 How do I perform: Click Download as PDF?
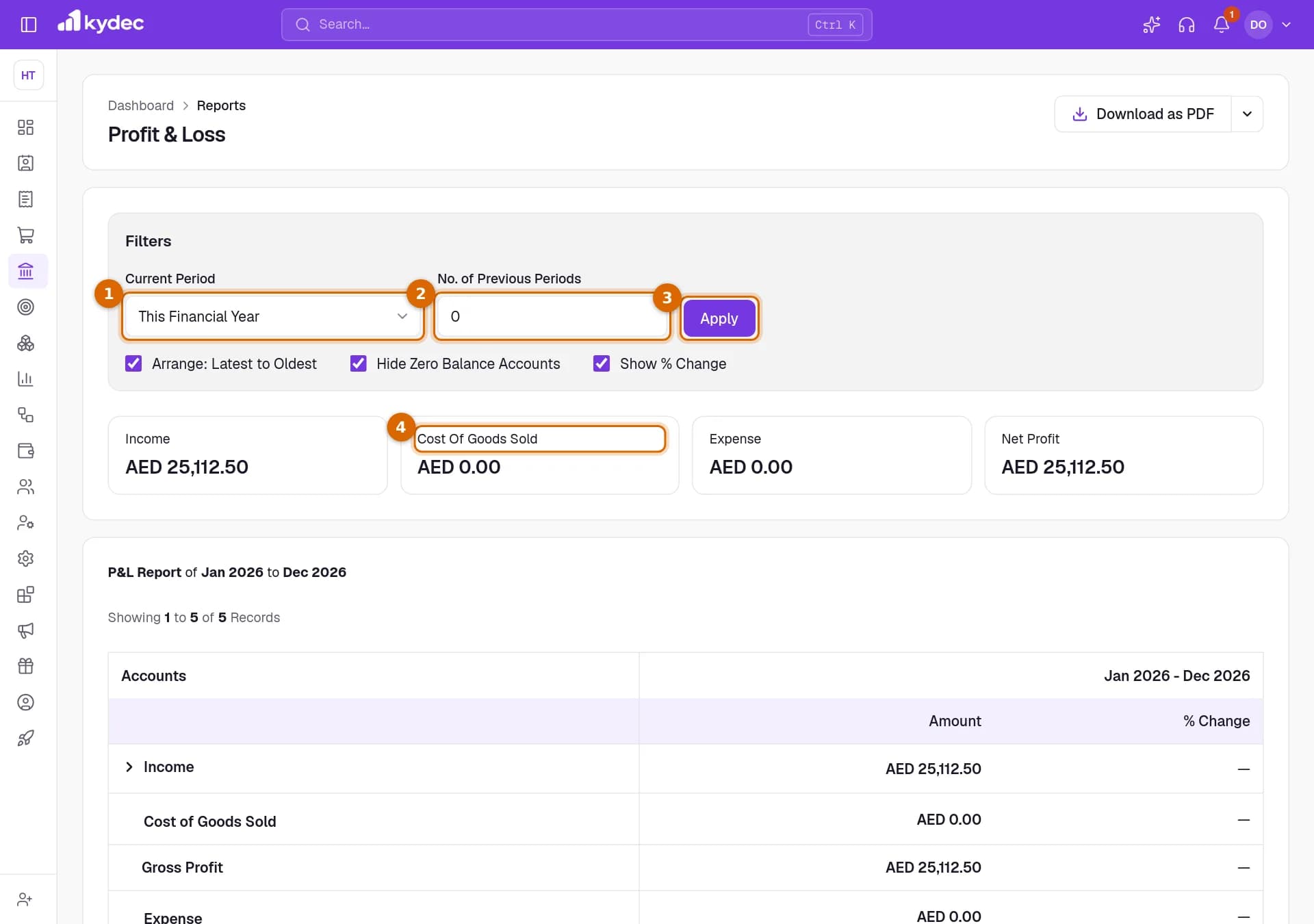click(1143, 114)
